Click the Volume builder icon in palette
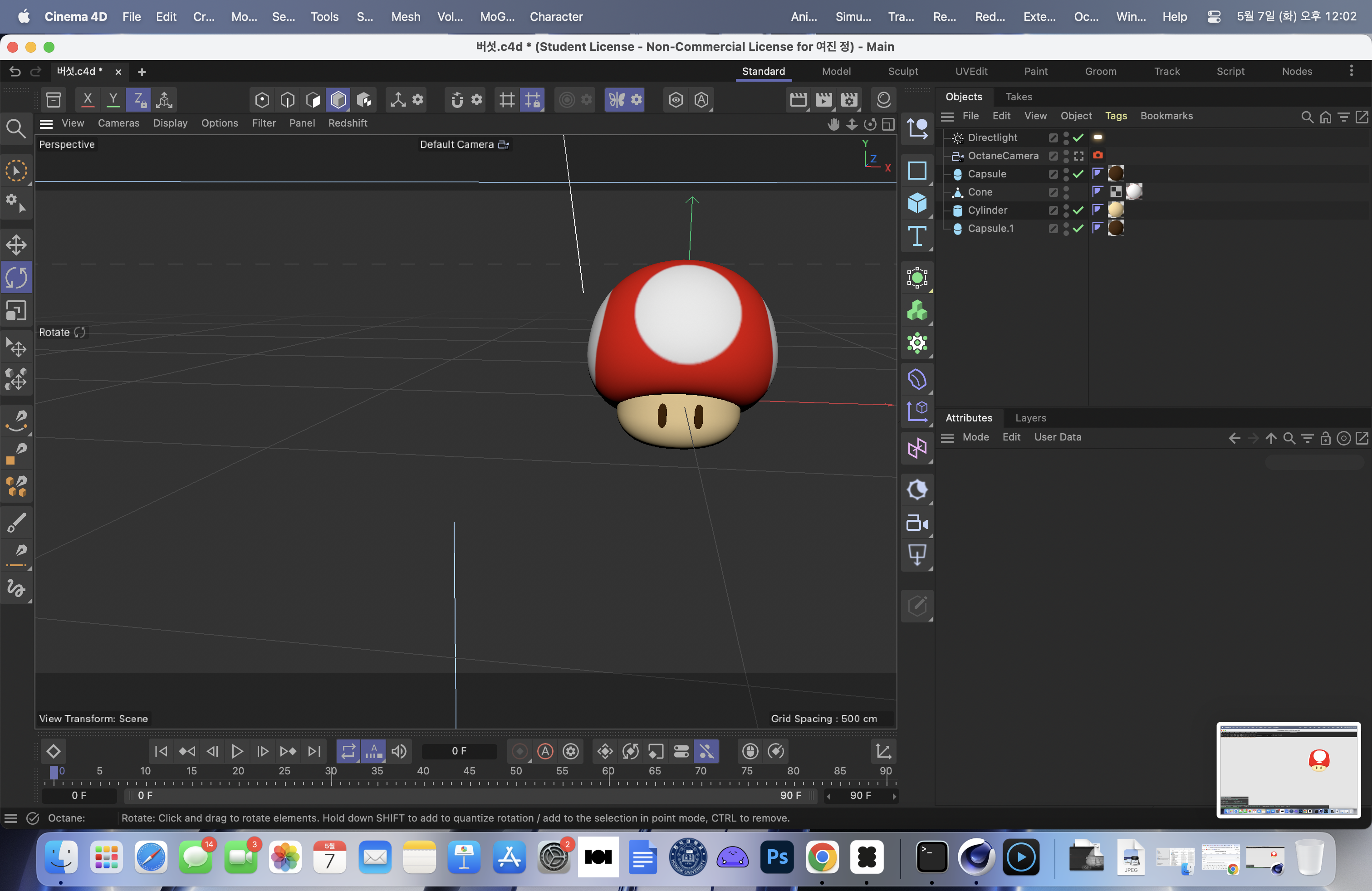1372x891 pixels. point(917,311)
